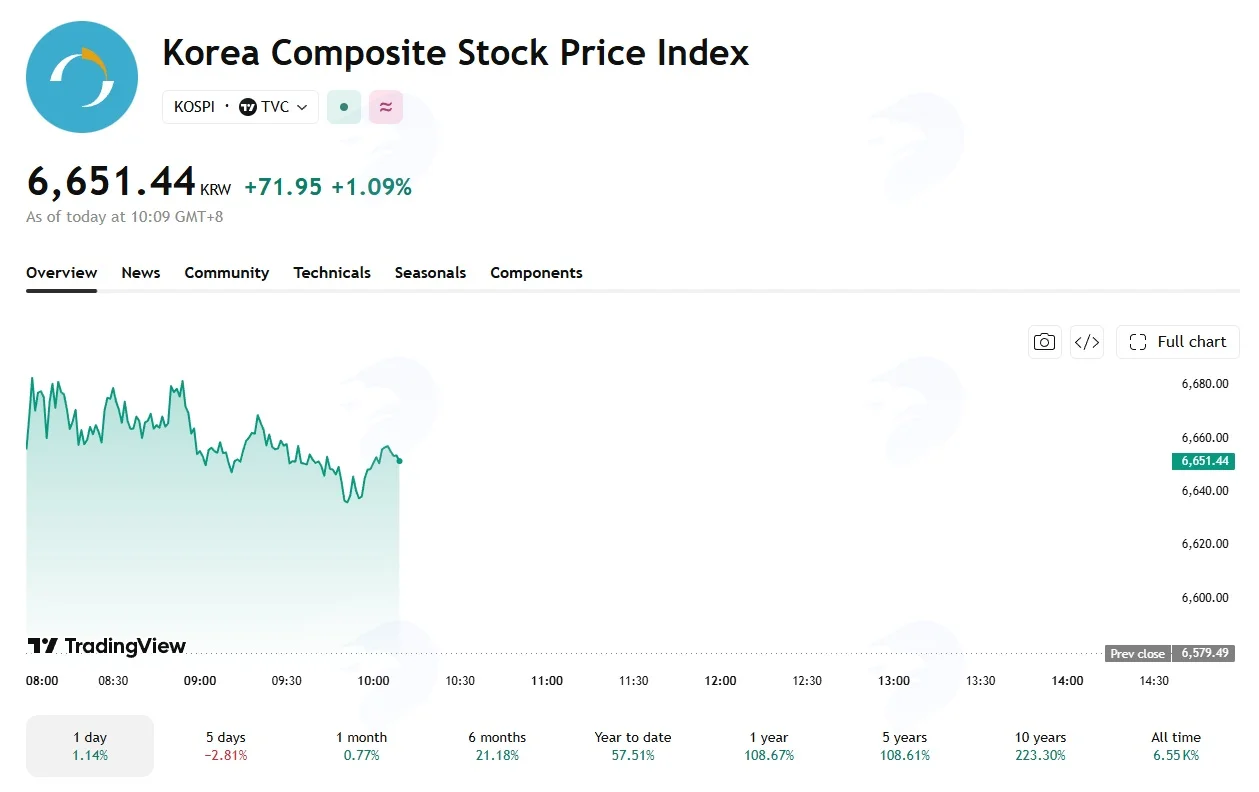Click the 10:00 time axis marker
Viewport: 1259px width, 792px height.
coord(373,681)
